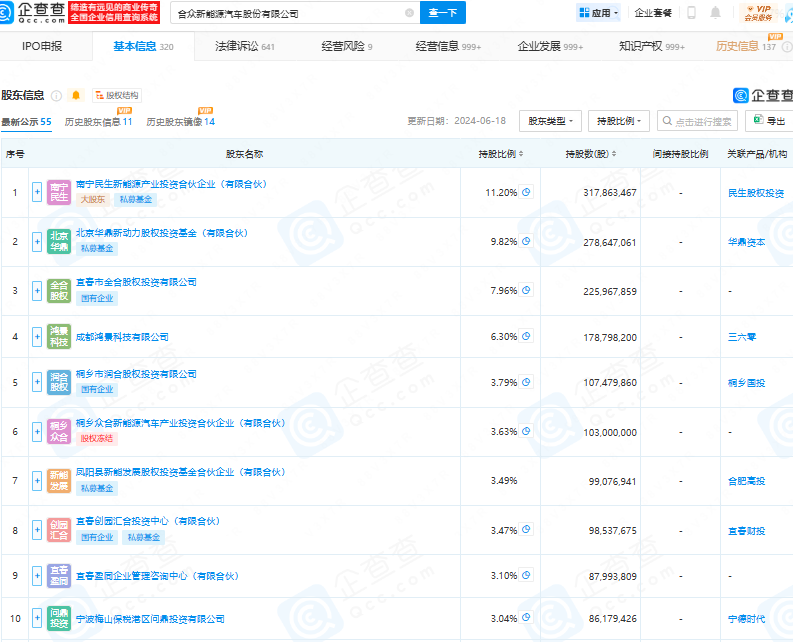View pie chart icon beside 9.82%
This screenshot has width=793, height=642.
coord(526,241)
